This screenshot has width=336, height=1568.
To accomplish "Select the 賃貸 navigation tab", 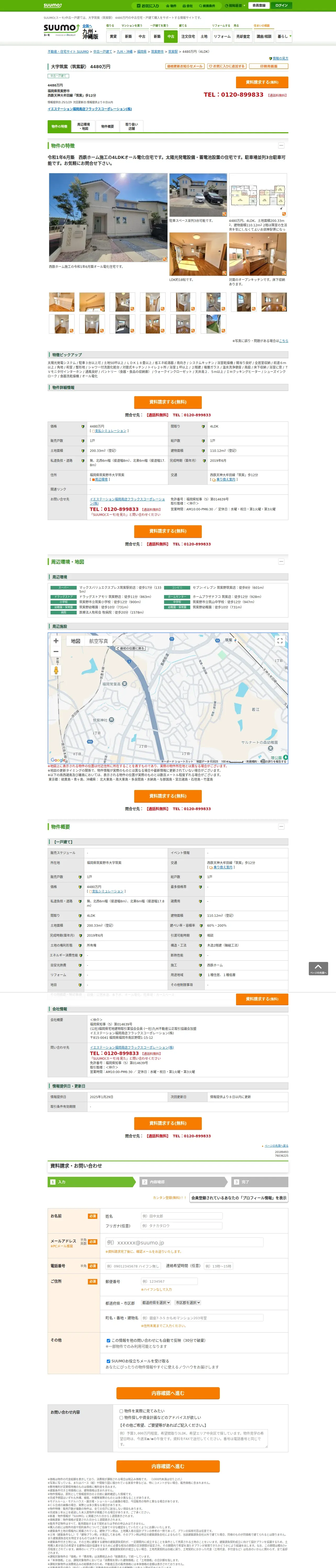I will click(x=113, y=37).
